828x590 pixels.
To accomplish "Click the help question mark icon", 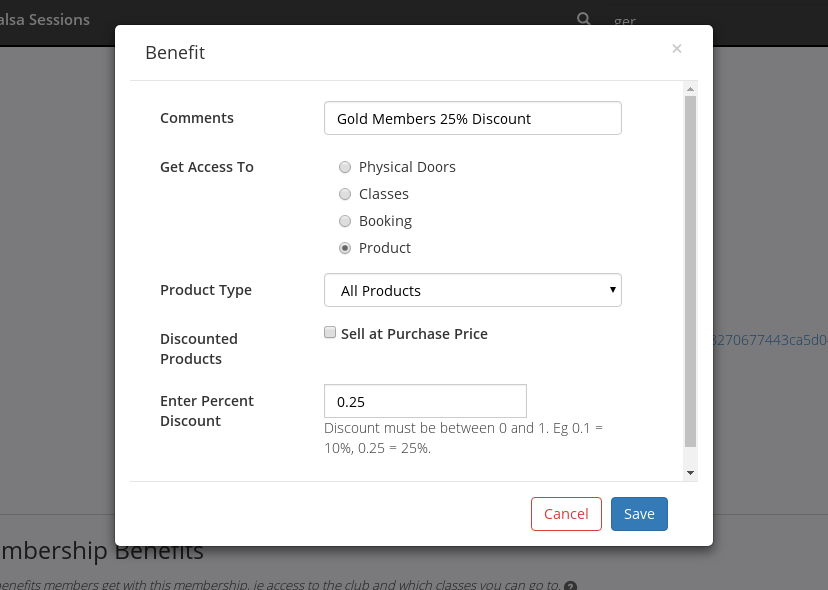I will click(x=570, y=585).
